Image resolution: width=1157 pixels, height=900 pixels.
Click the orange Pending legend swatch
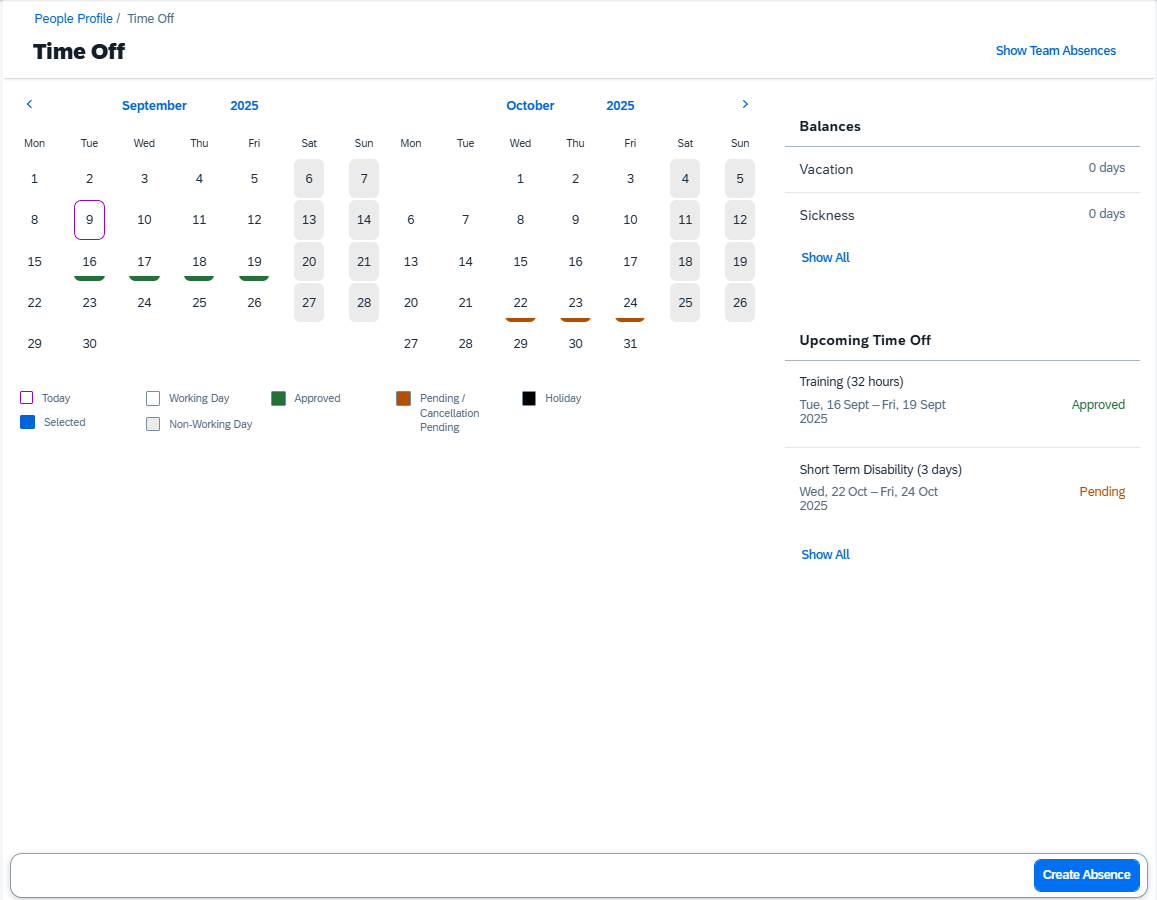(x=404, y=398)
